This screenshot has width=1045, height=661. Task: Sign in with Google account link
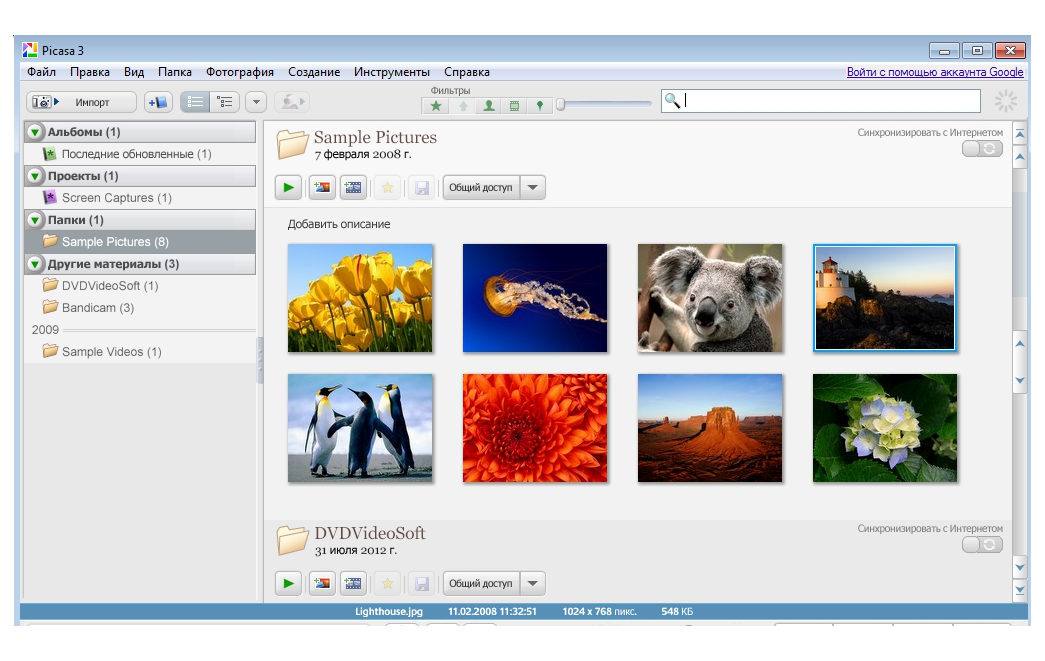[x=935, y=72]
